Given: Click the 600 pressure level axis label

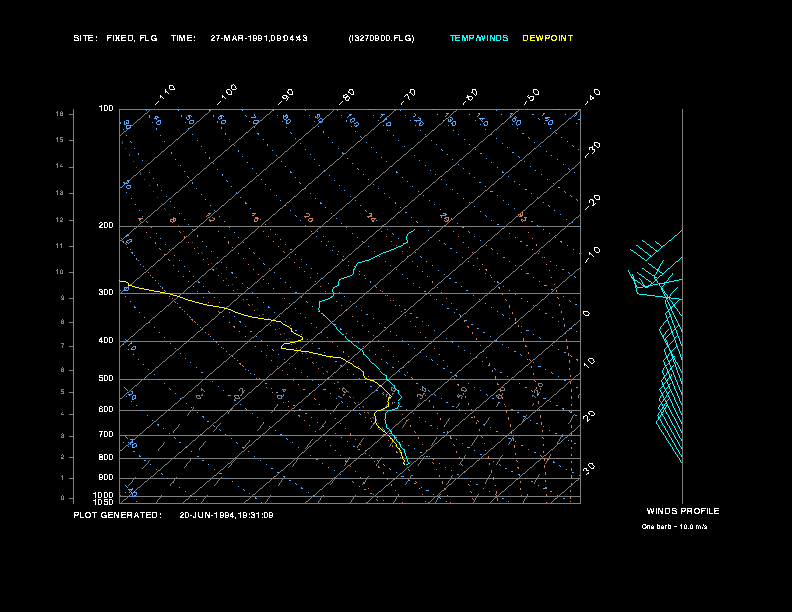Looking at the screenshot, I should point(106,410).
